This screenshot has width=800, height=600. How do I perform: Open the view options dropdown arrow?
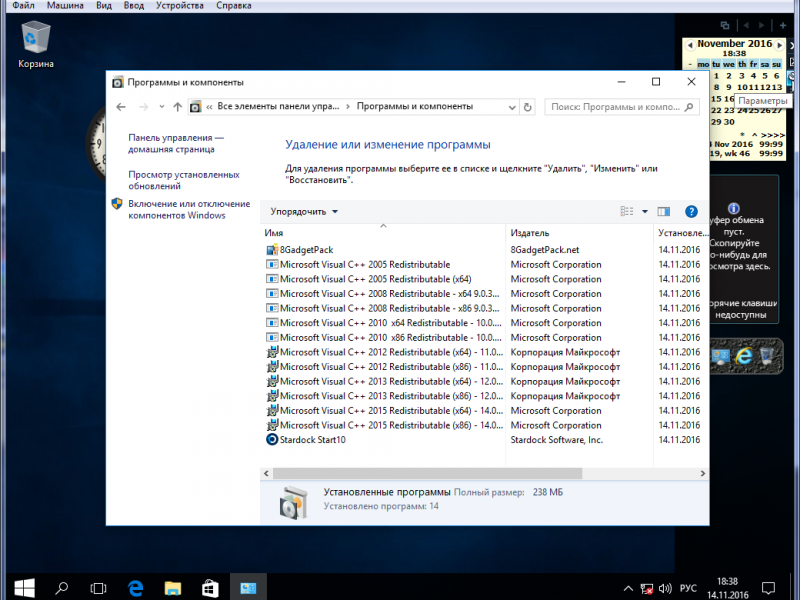[645, 212]
